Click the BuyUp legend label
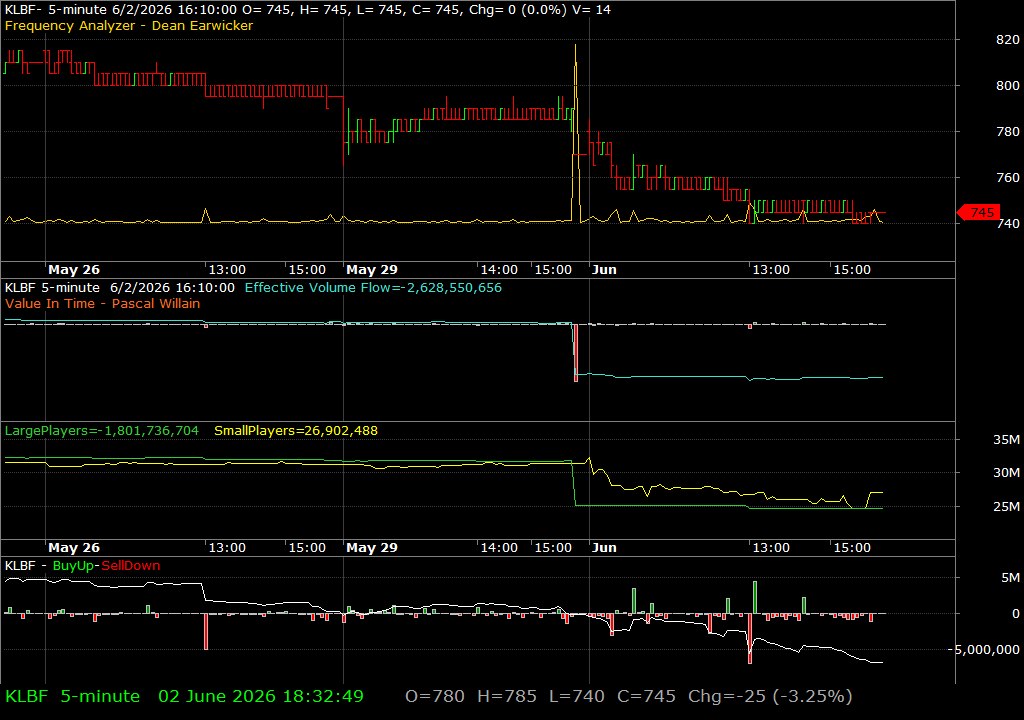This screenshot has height=720, width=1024. point(73,565)
